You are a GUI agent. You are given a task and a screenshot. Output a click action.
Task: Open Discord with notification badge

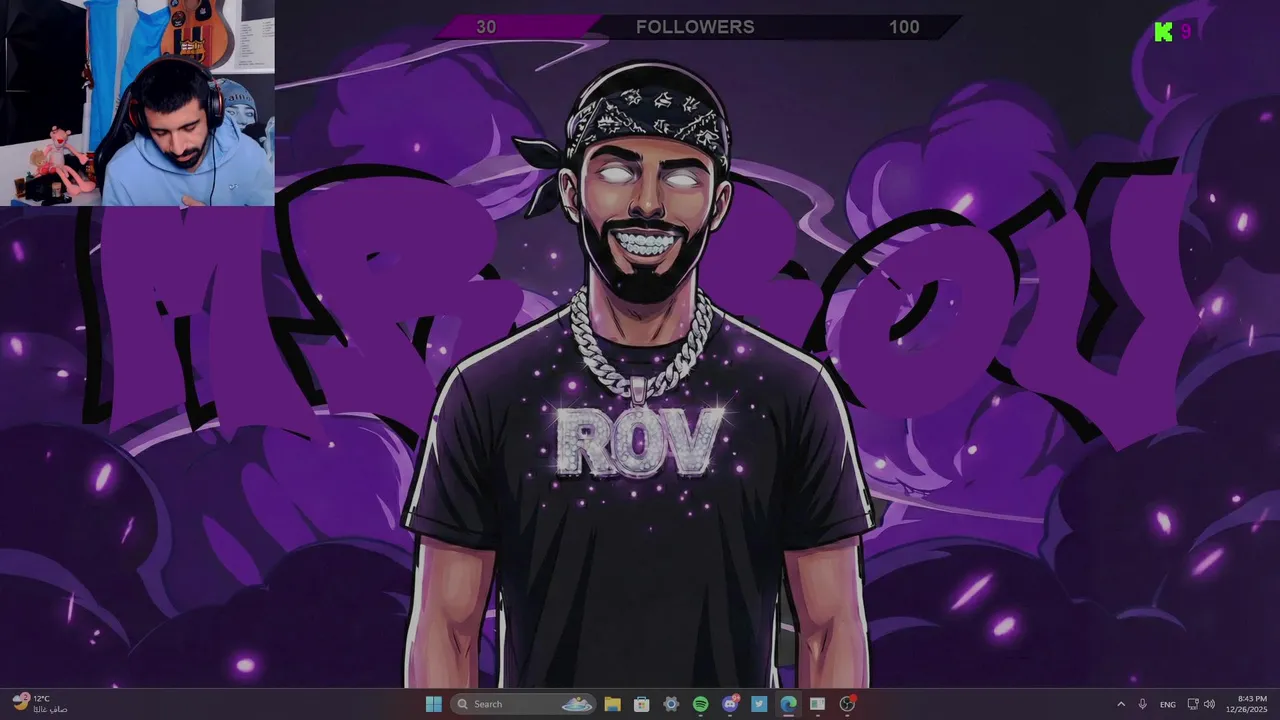[x=730, y=704]
